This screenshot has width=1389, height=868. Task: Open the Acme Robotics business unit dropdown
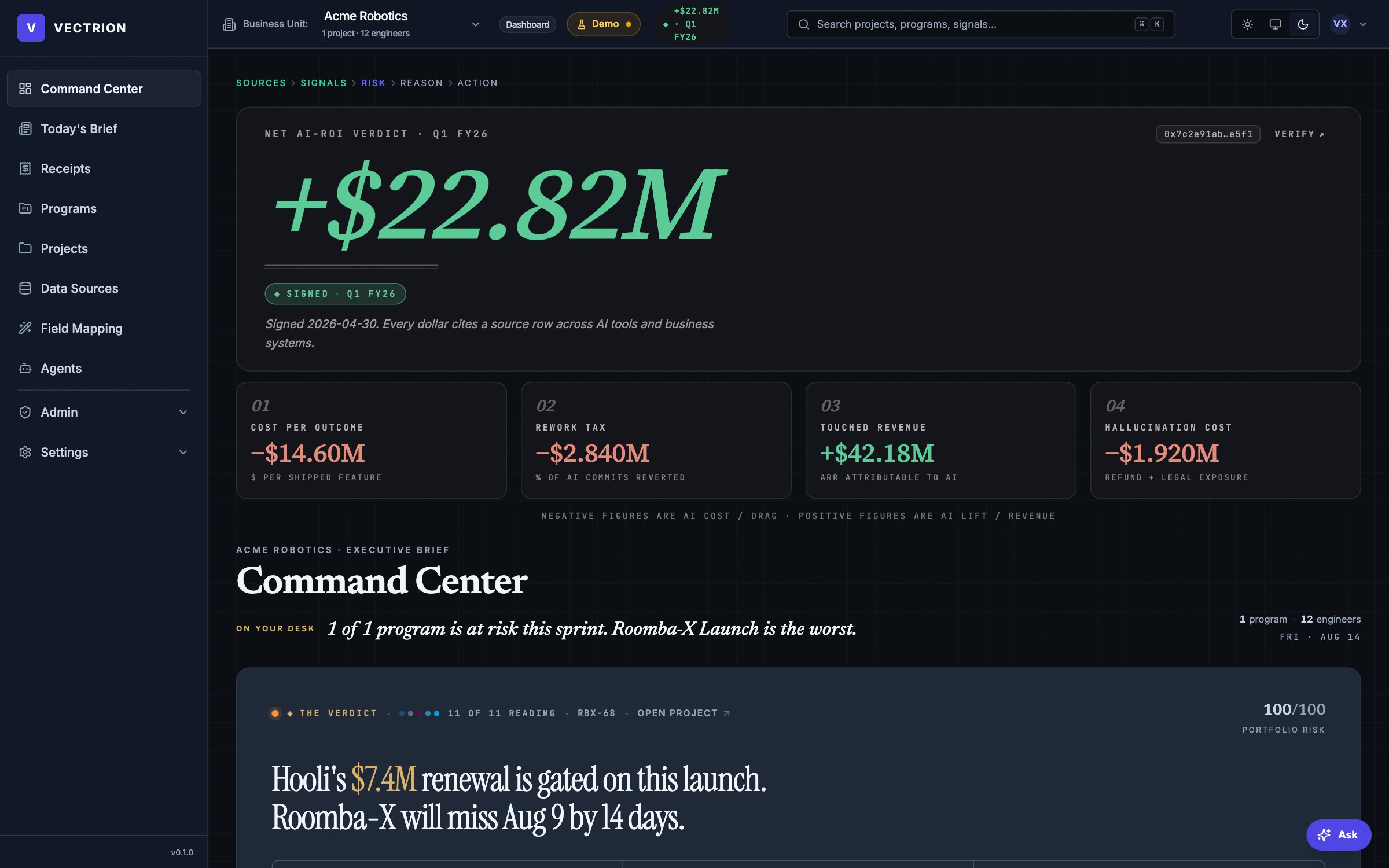tap(402, 24)
